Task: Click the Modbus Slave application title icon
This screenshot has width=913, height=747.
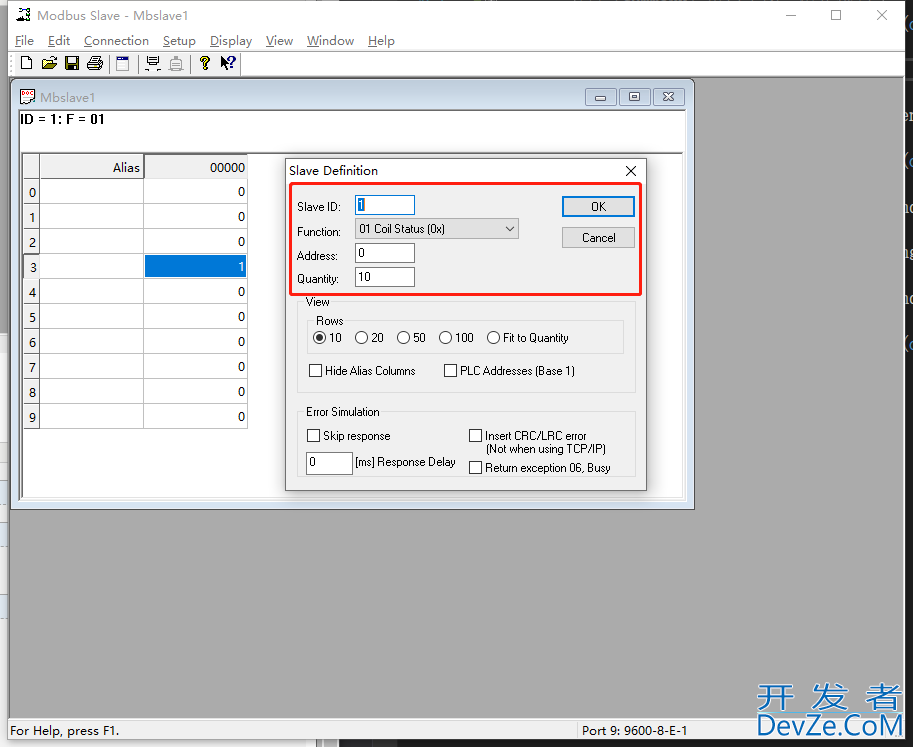Action: coord(23,15)
